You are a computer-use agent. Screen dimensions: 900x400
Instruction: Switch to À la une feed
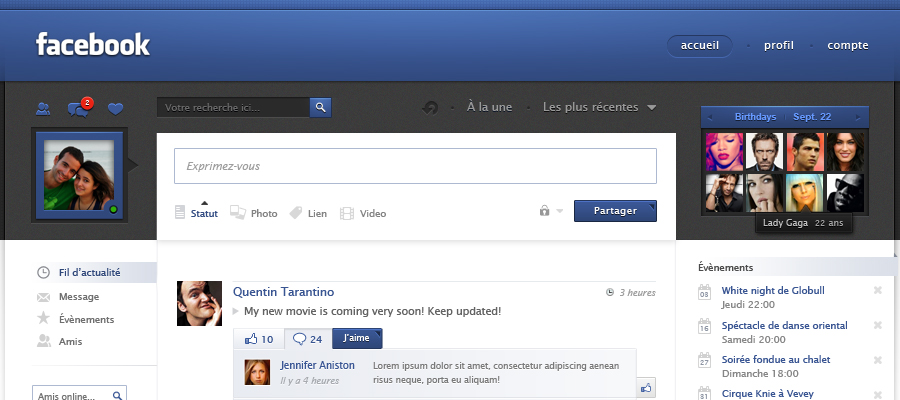point(489,107)
